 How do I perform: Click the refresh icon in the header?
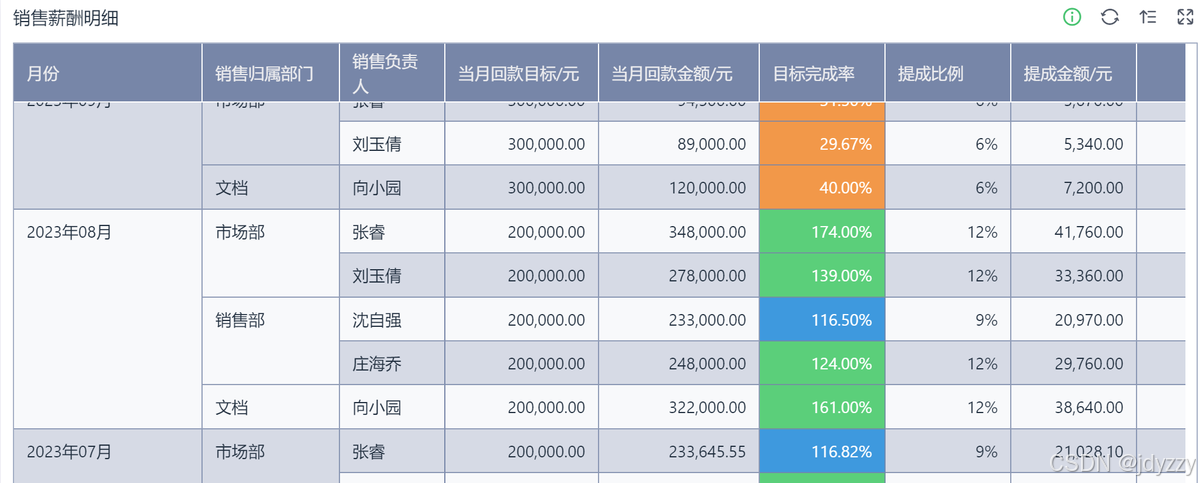point(1110,17)
